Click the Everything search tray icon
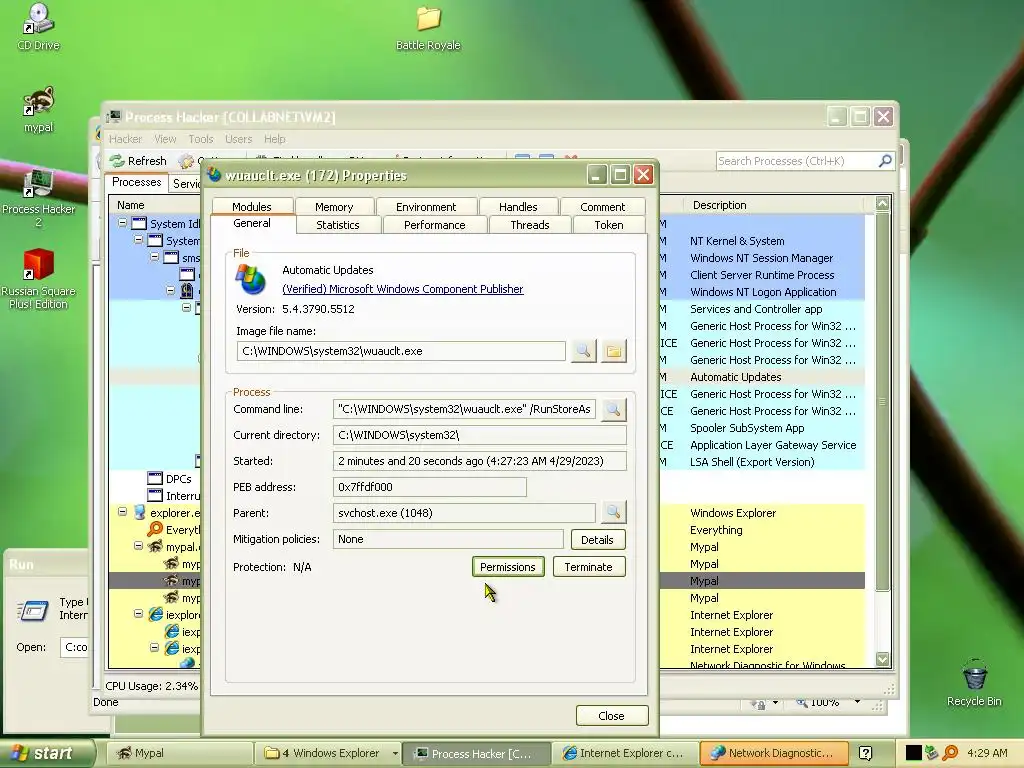Screen dimensions: 1024x768 click(x=950, y=753)
